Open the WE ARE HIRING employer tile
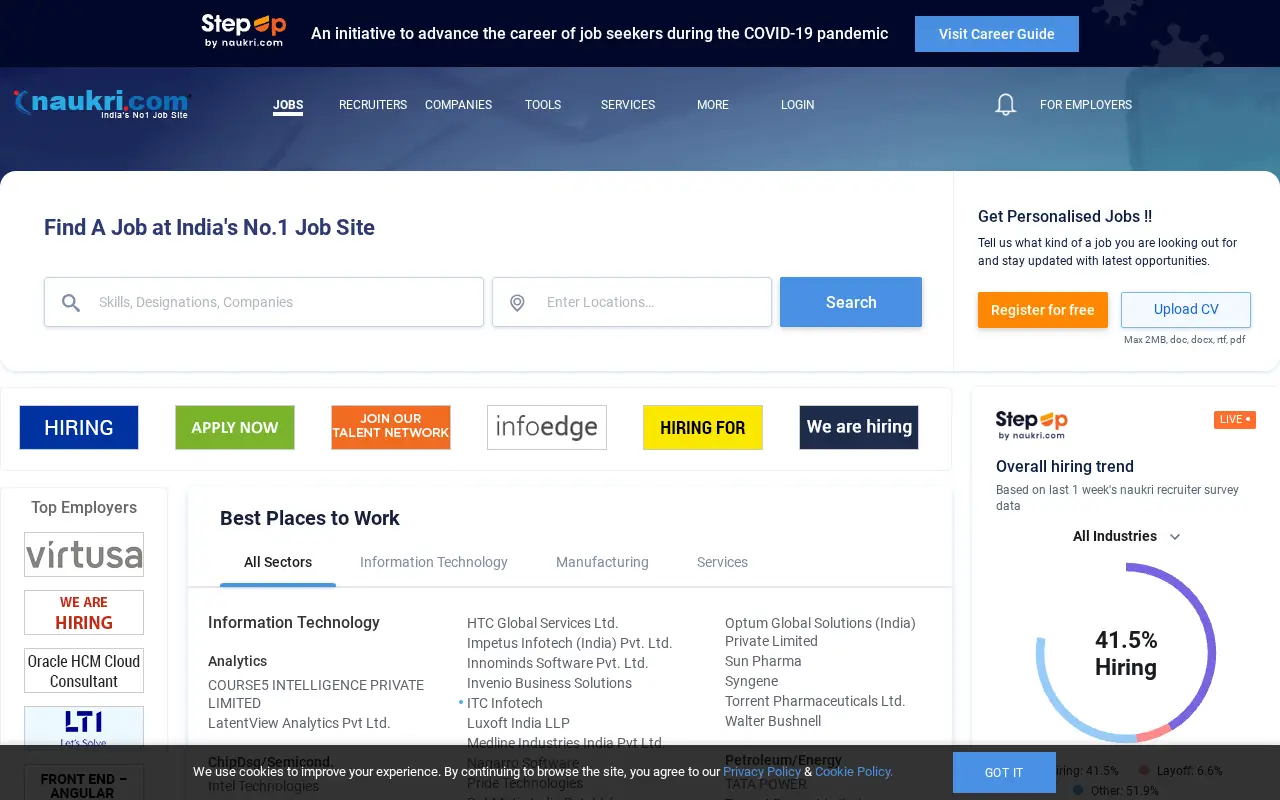The height and width of the screenshot is (800, 1280). [x=84, y=612]
